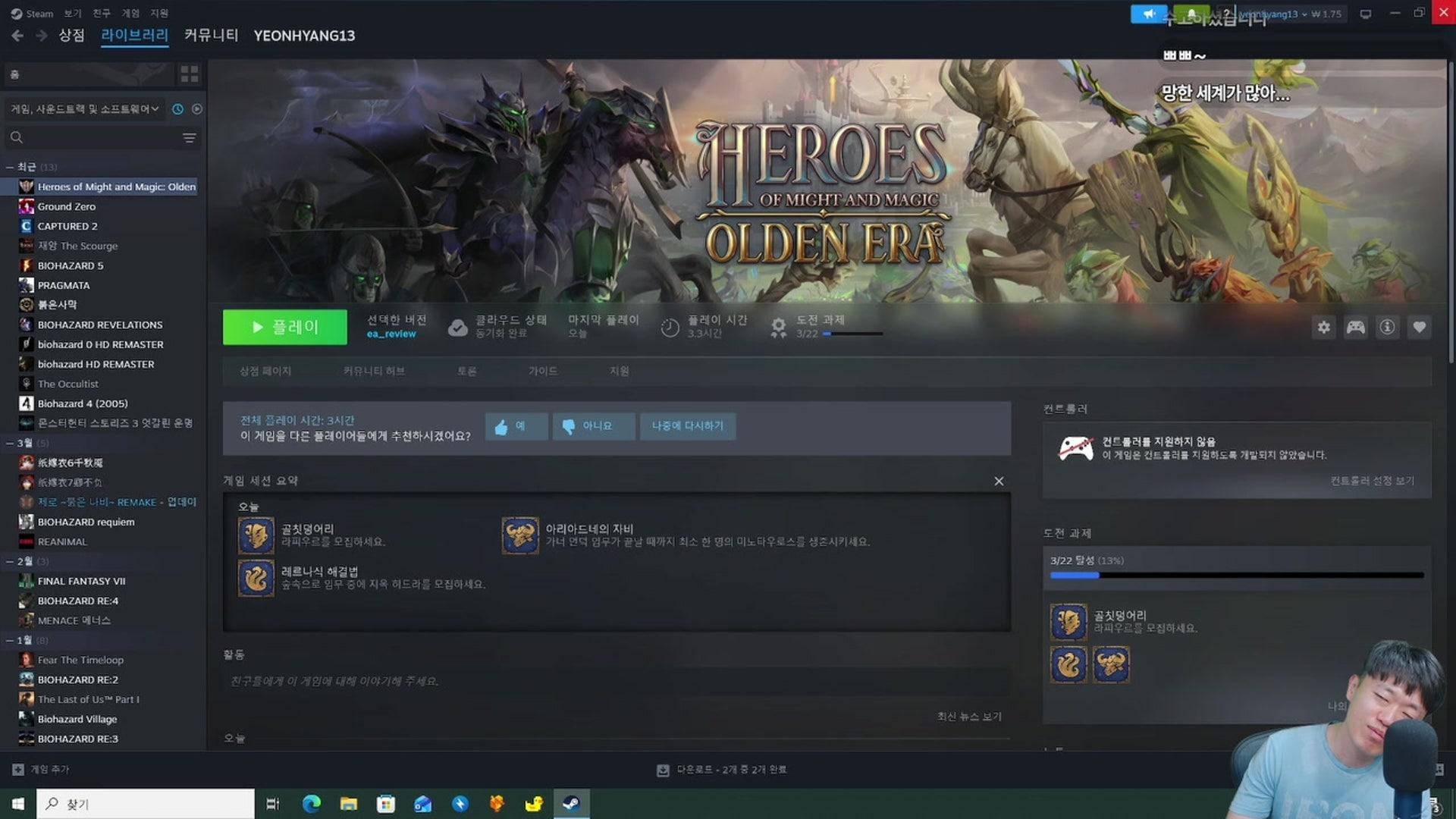Switch to 상점 tab
1456x819 pixels.
click(71, 36)
